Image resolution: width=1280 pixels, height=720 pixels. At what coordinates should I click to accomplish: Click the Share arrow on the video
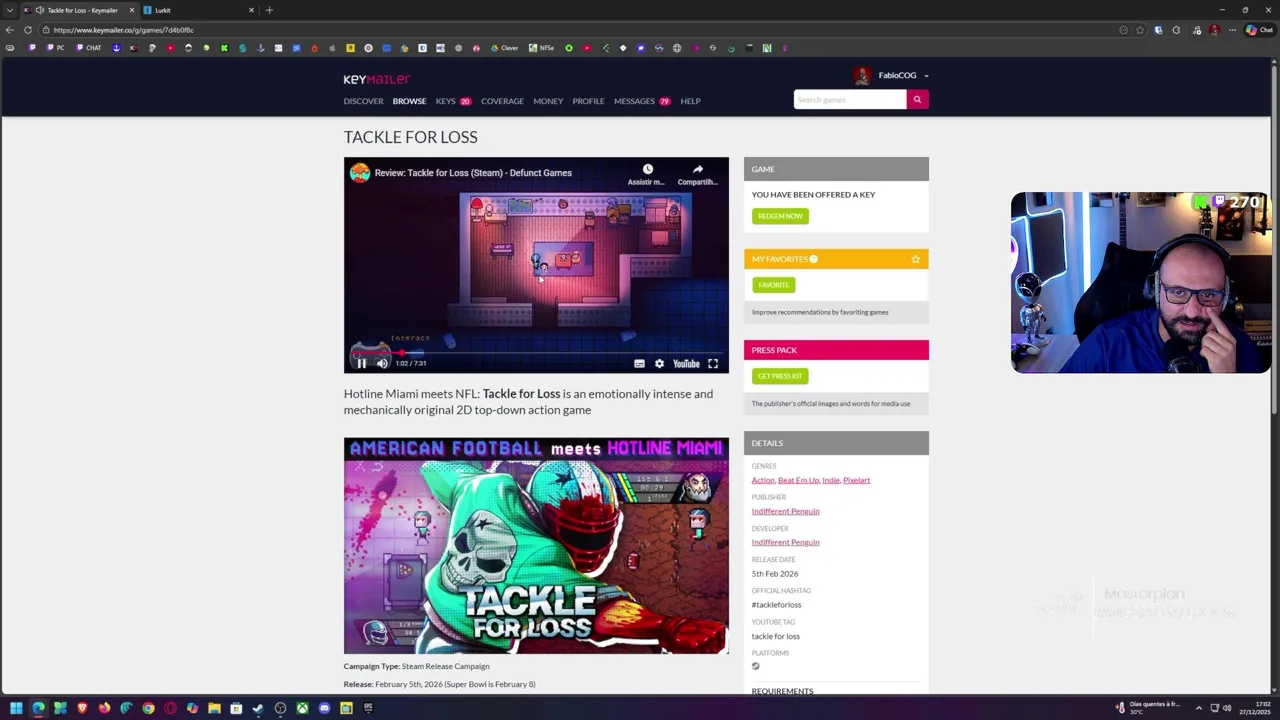(697, 170)
